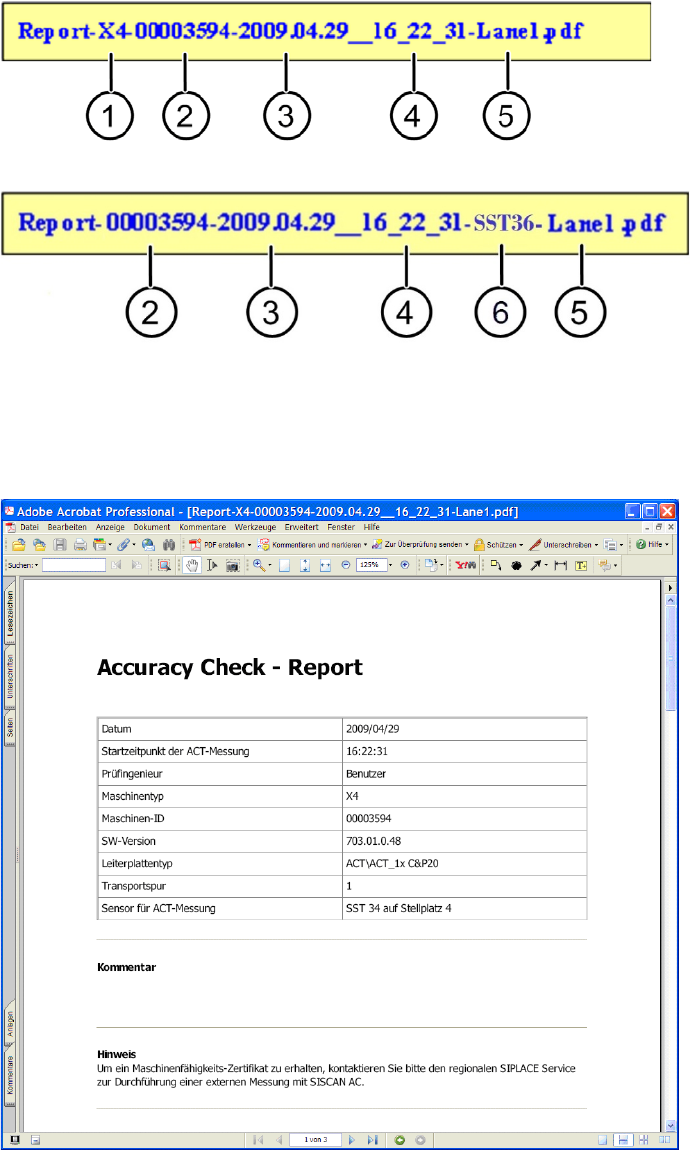Select the cloud annotation tool
The width and height of the screenshot is (690, 1150).
(516, 565)
